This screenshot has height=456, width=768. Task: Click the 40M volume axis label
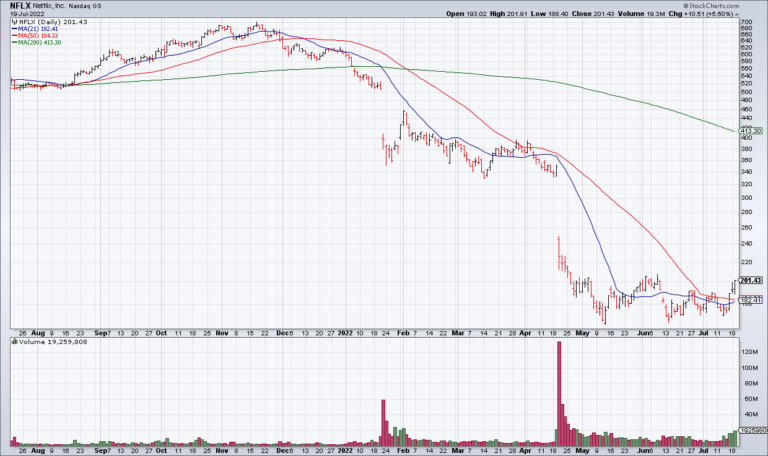point(749,414)
